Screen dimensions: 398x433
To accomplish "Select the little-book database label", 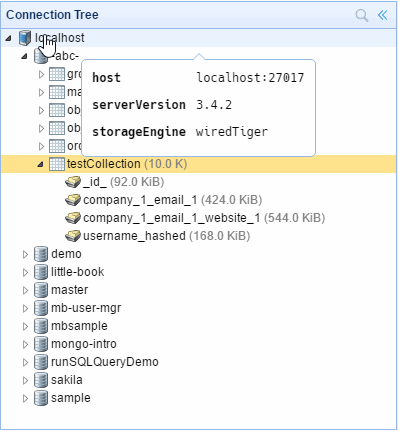I will pos(77,272).
